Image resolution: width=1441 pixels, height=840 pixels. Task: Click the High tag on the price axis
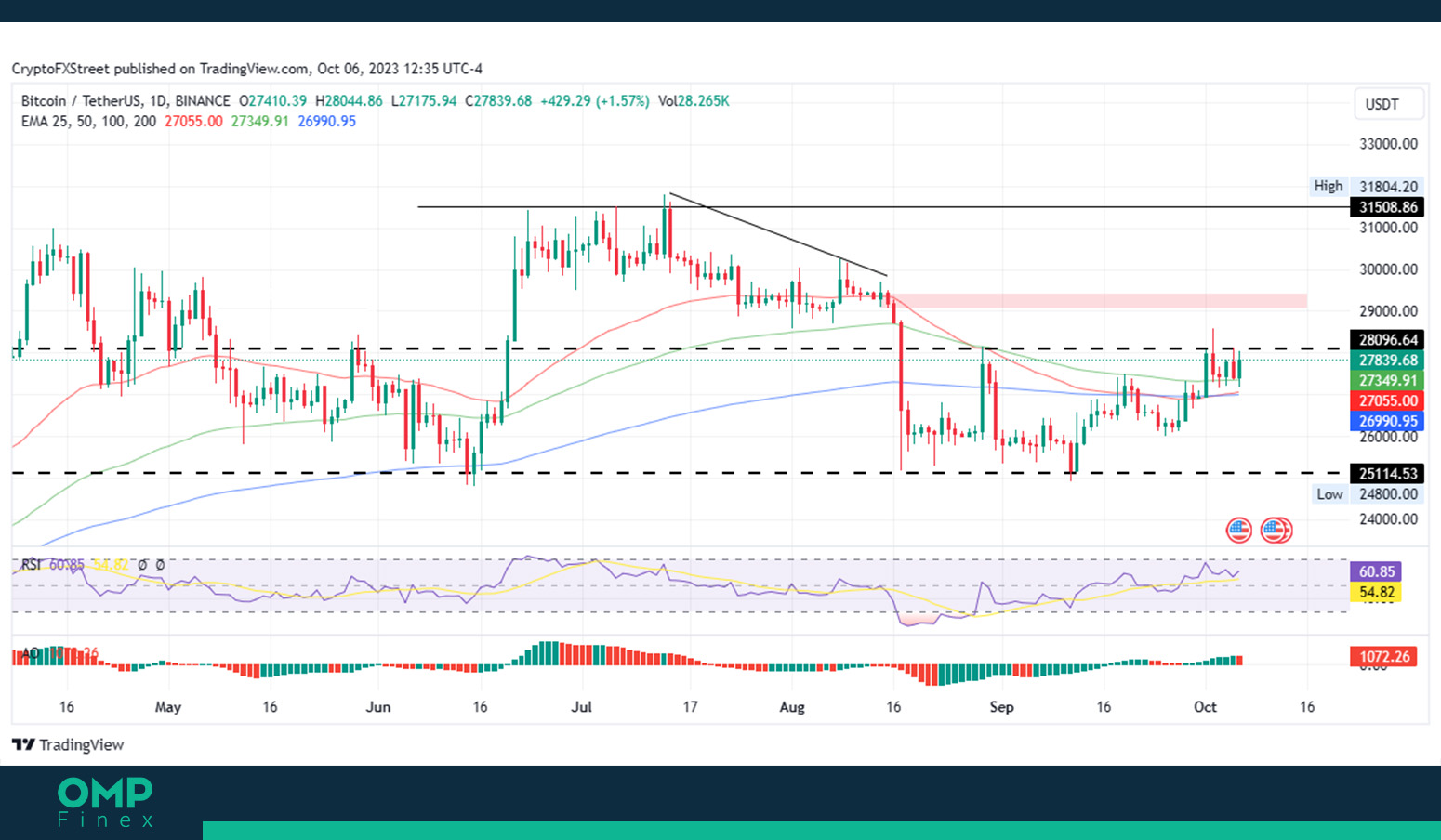(x=1328, y=186)
